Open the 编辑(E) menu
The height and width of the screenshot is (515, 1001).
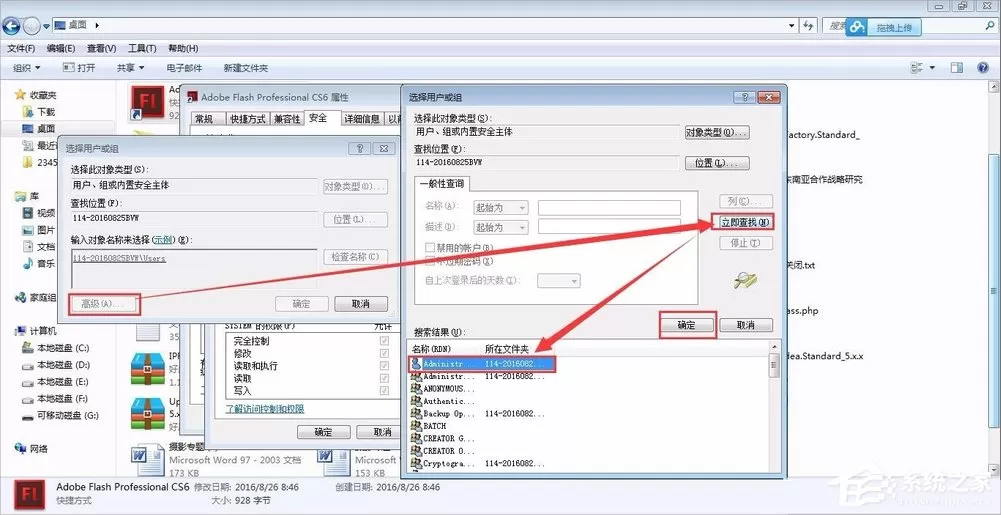[61, 49]
